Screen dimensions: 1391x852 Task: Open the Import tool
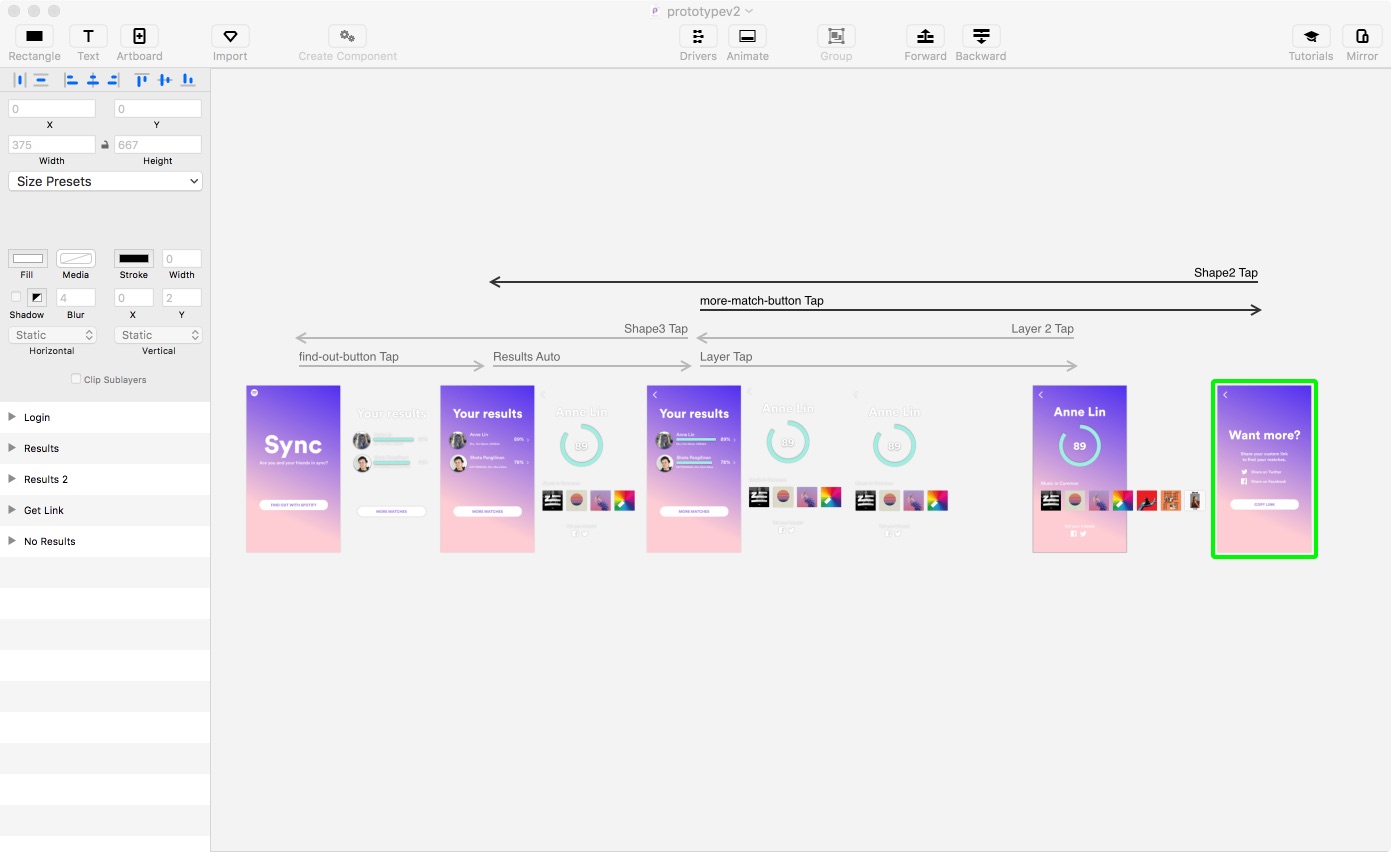point(230,36)
